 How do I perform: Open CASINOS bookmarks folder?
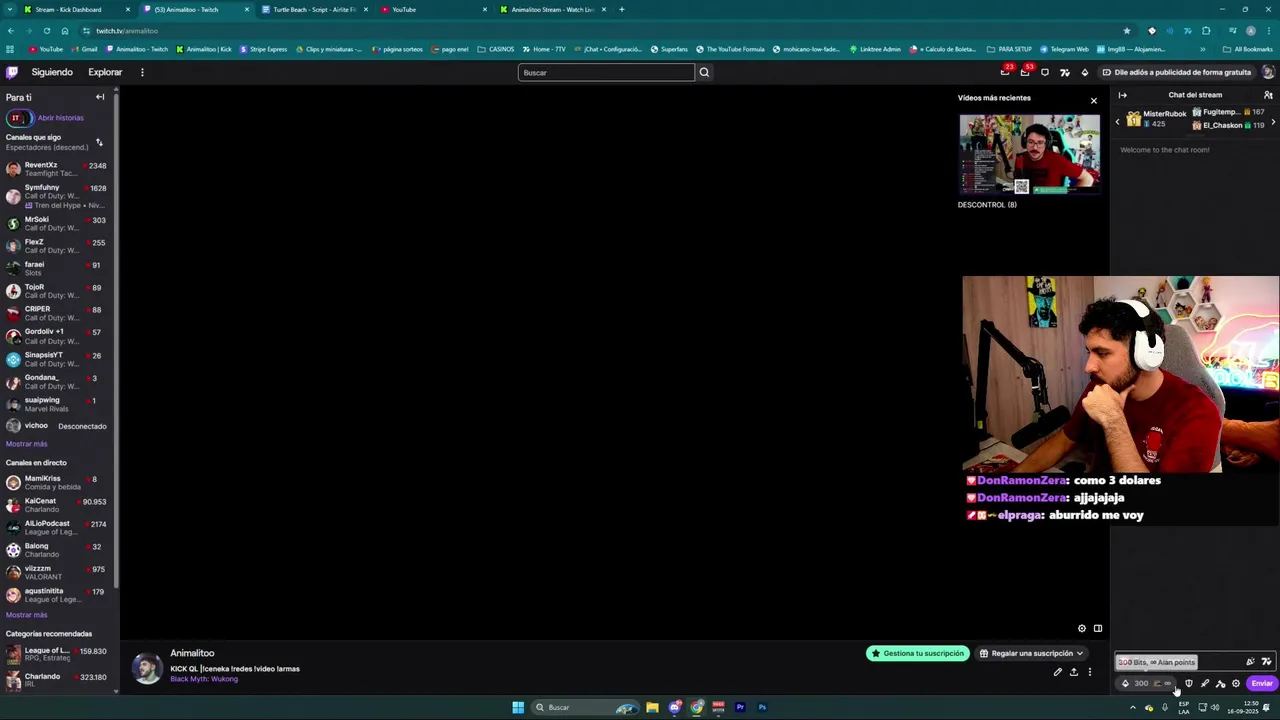click(496, 49)
